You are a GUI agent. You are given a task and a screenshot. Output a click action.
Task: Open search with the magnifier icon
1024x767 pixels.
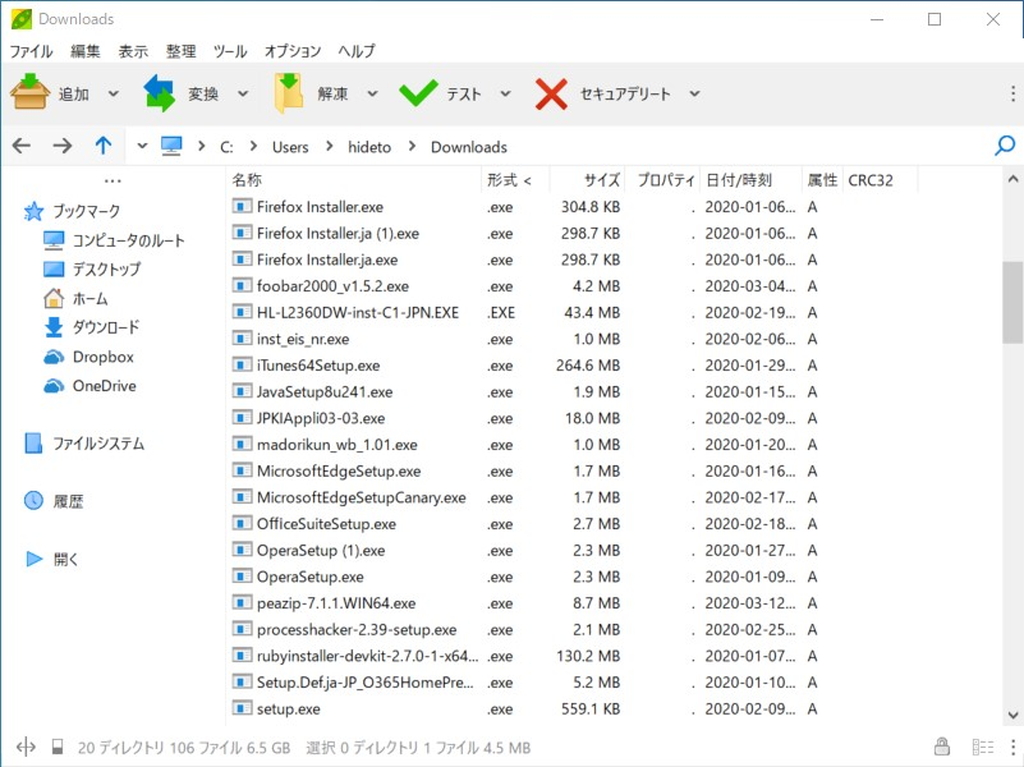(1003, 145)
